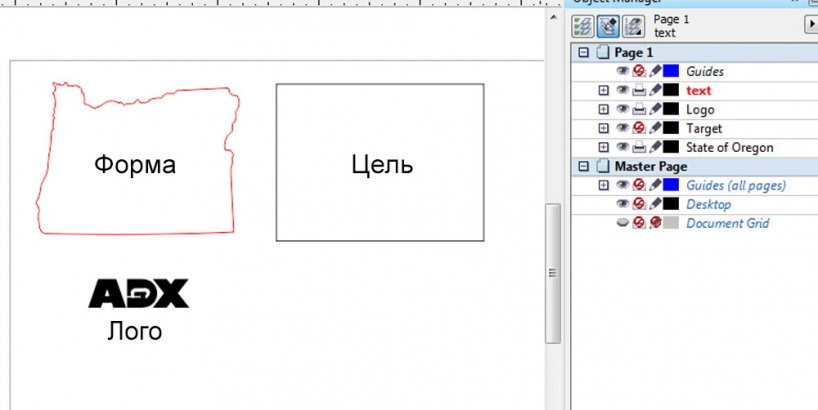The height and width of the screenshot is (410, 818).
Task: Click the vertical scrollbar thumb
Action: 553,273
